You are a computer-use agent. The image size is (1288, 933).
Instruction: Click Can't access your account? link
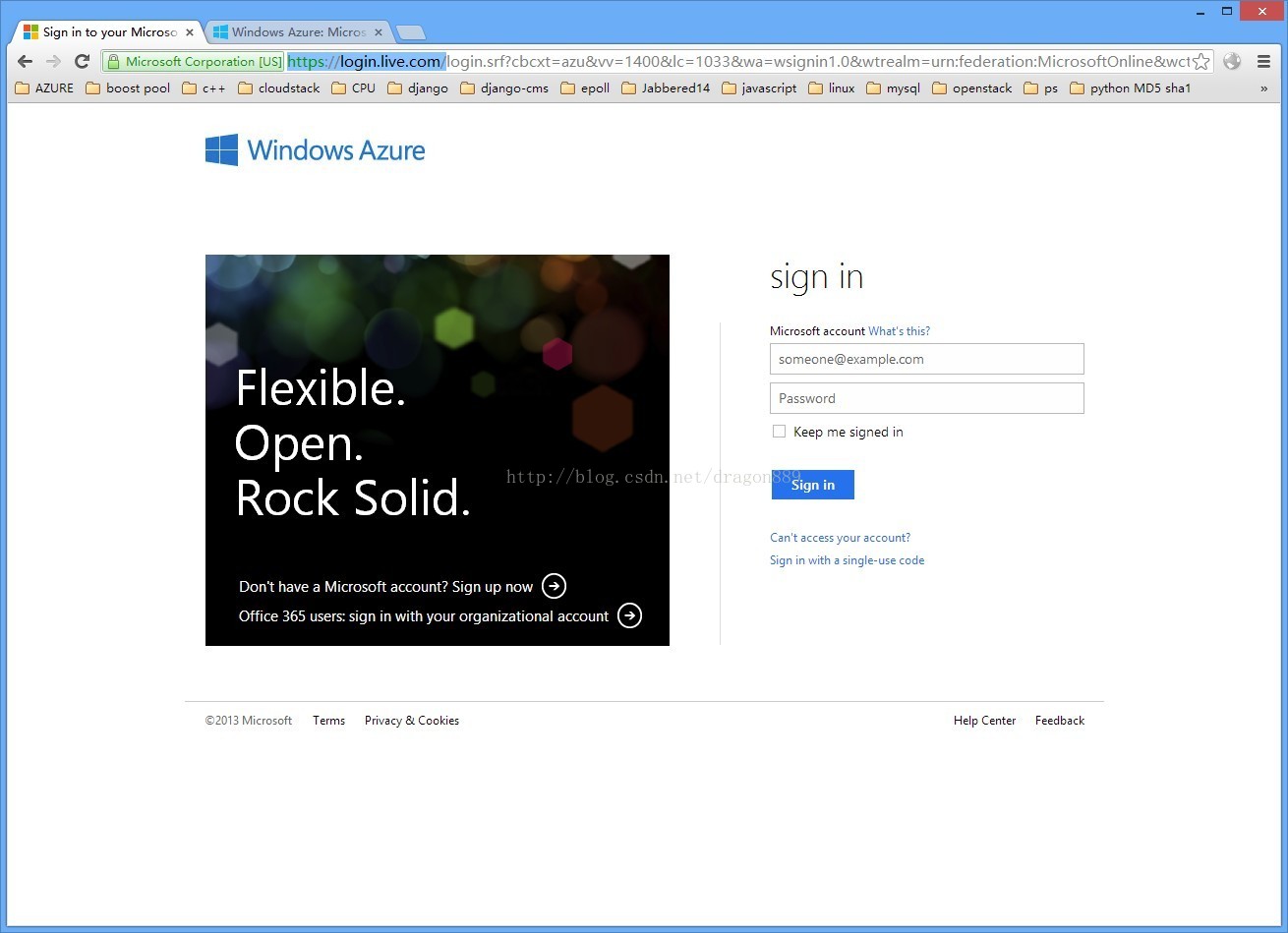coord(840,538)
